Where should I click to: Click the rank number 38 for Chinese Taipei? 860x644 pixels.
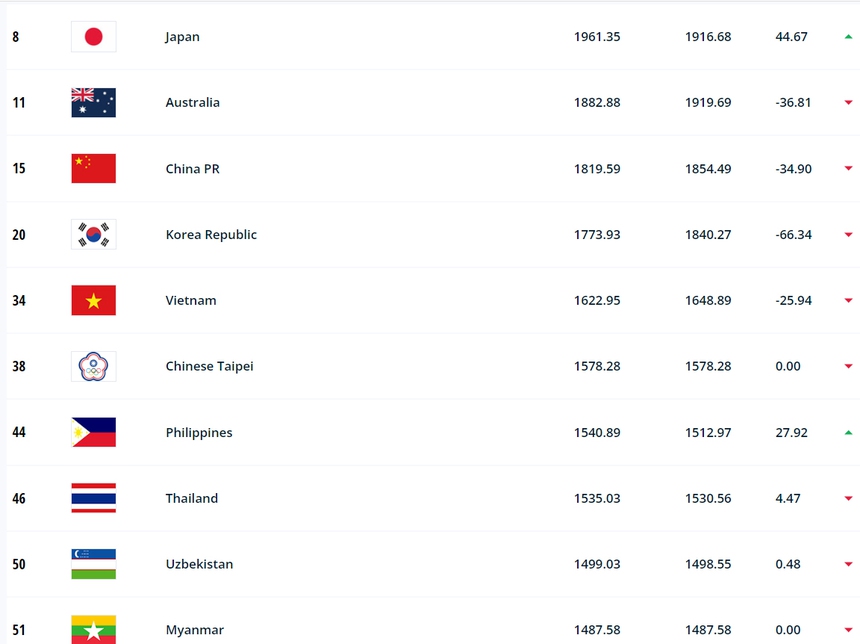[x=18, y=366]
